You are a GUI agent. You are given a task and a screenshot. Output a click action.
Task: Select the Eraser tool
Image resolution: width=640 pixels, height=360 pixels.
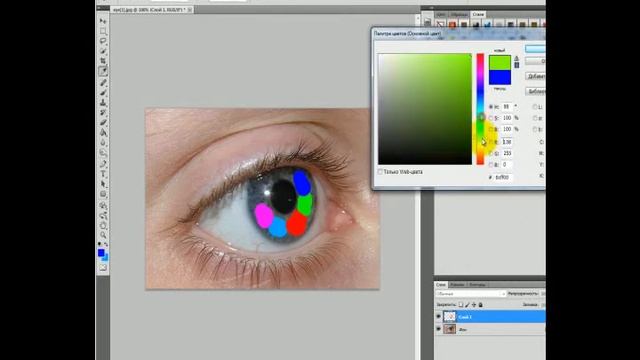pos(103,123)
